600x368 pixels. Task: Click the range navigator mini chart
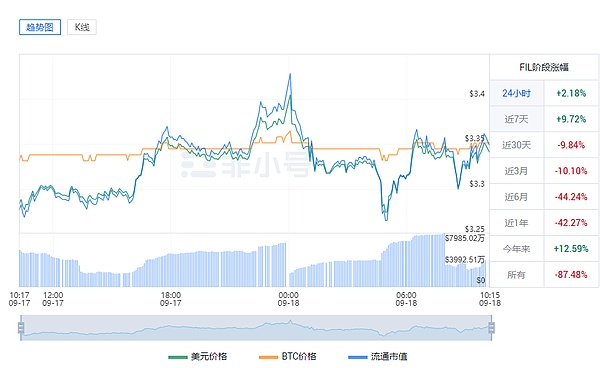tap(256, 328)
